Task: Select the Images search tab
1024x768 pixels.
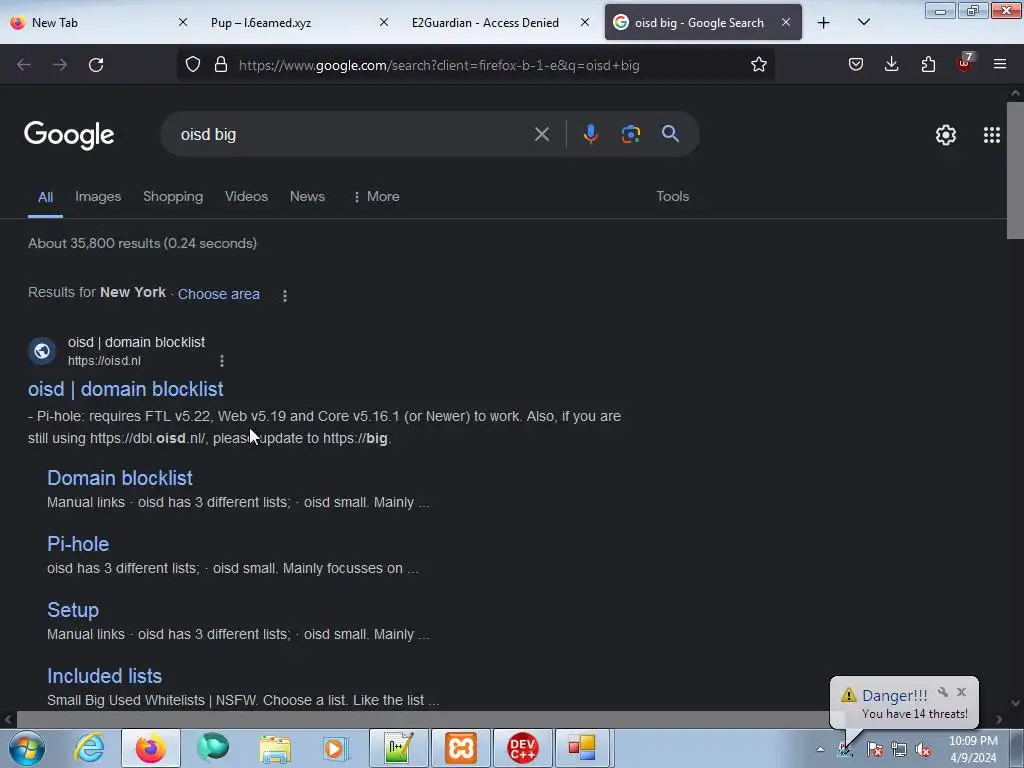Action: click(98, 197)
